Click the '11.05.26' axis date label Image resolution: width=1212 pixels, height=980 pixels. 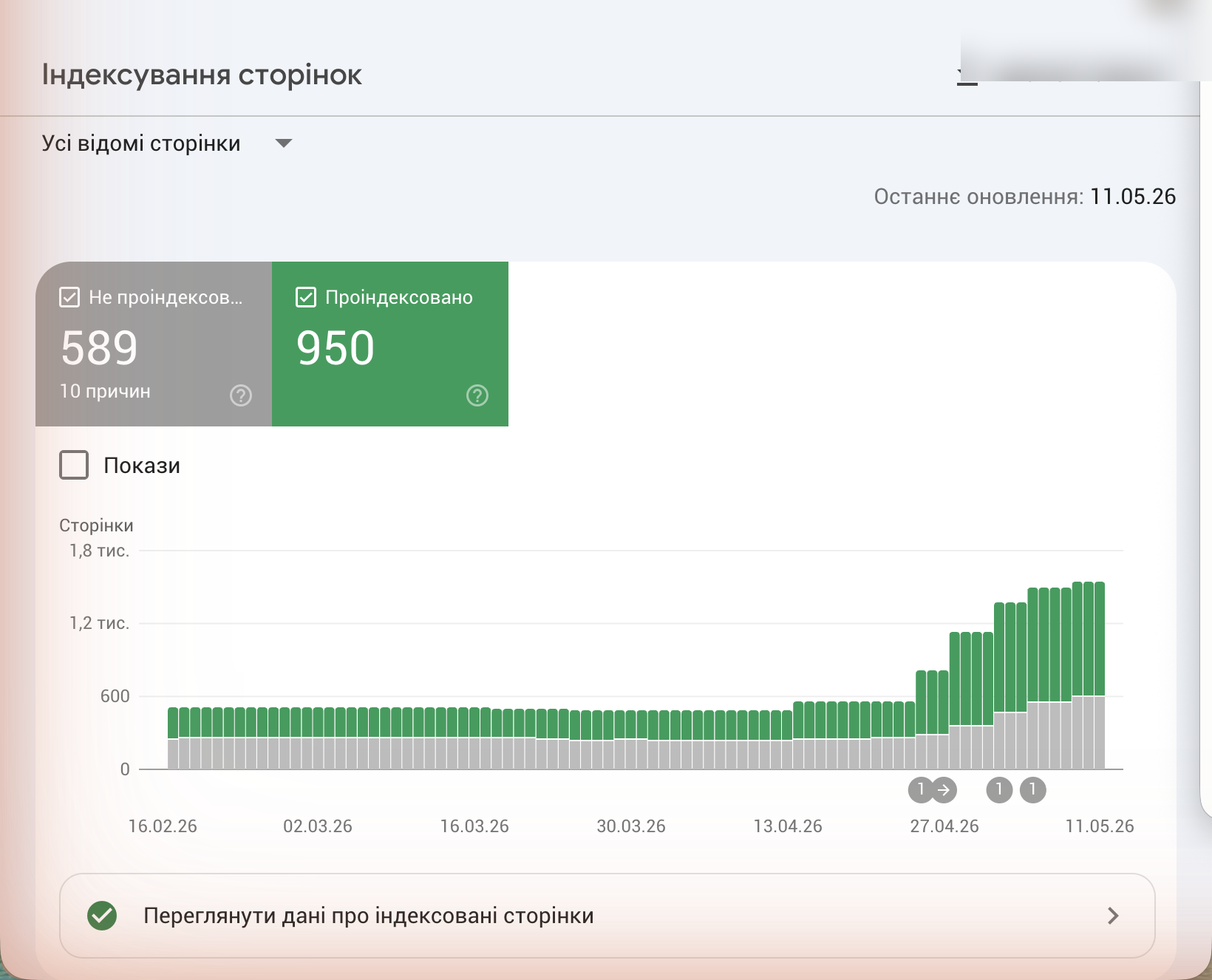click(1100, 826)
